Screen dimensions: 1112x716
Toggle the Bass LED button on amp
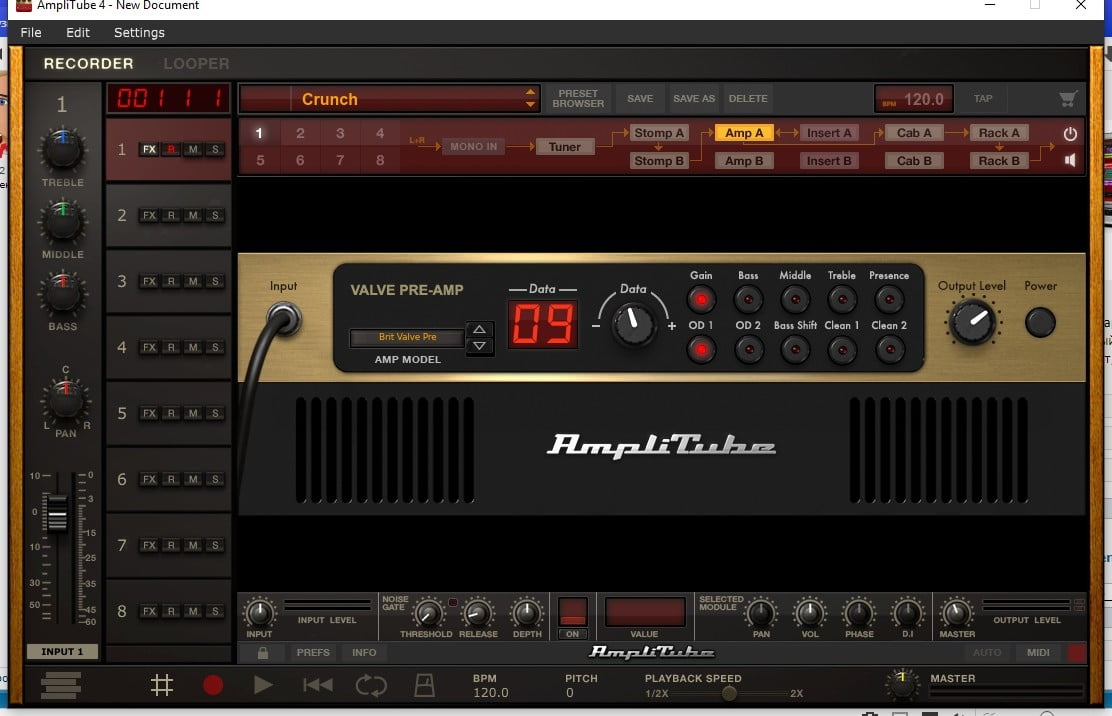pyautogui.click(x=748, y=300)
